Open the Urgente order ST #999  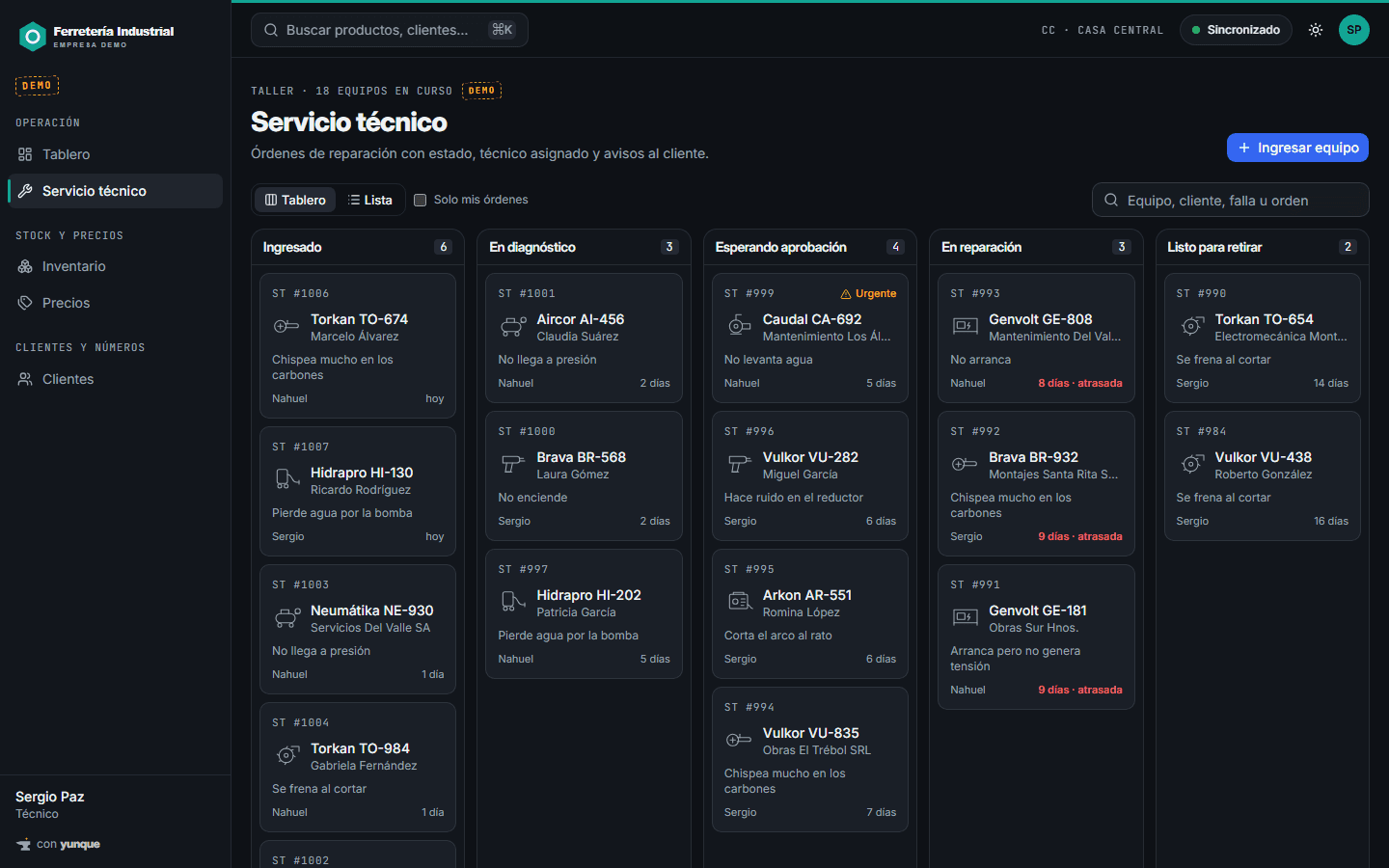pos(810,338)
